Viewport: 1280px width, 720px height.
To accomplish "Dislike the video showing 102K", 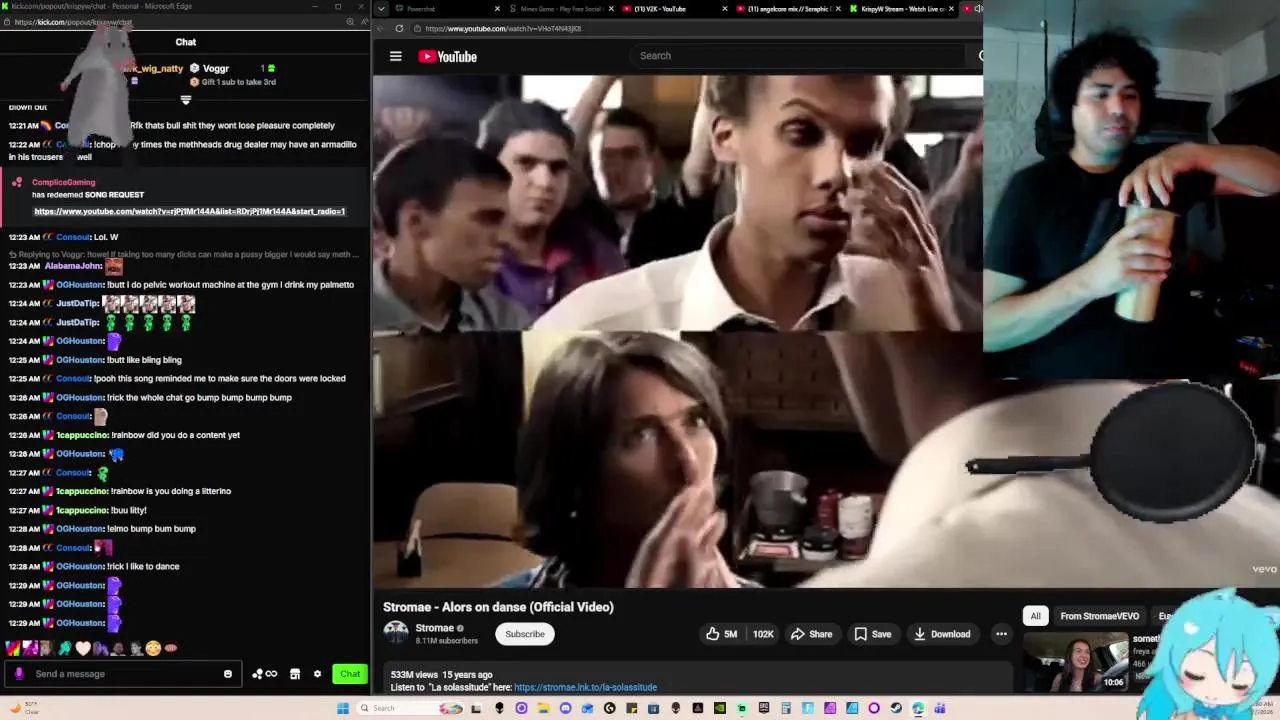I will [x=763, y=634].
